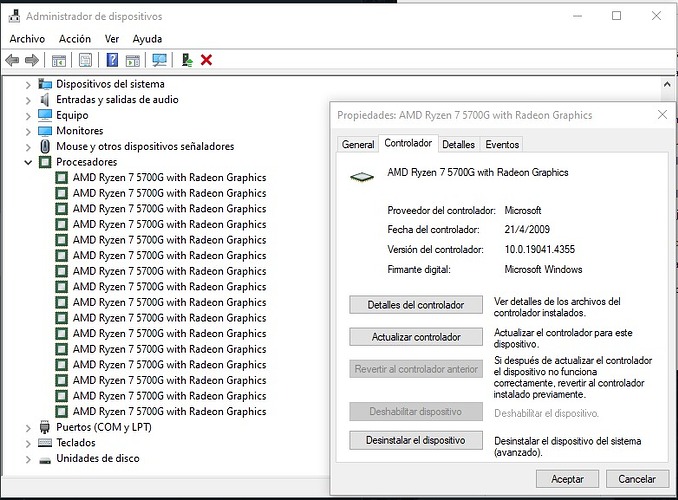Switch to the Detalles tab

[458, 144]
